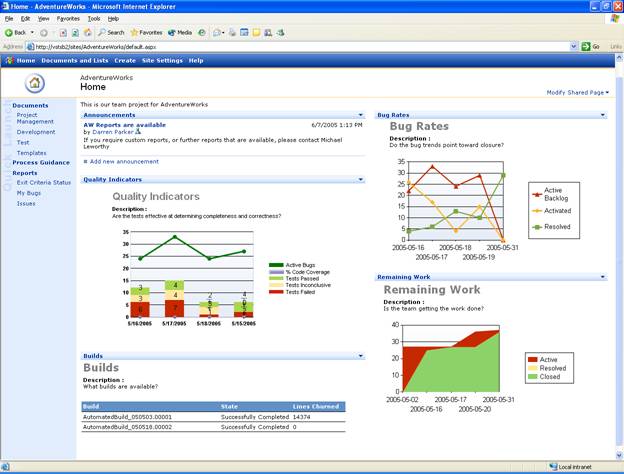Open Site Settings in navigation bar

[162, 60]
